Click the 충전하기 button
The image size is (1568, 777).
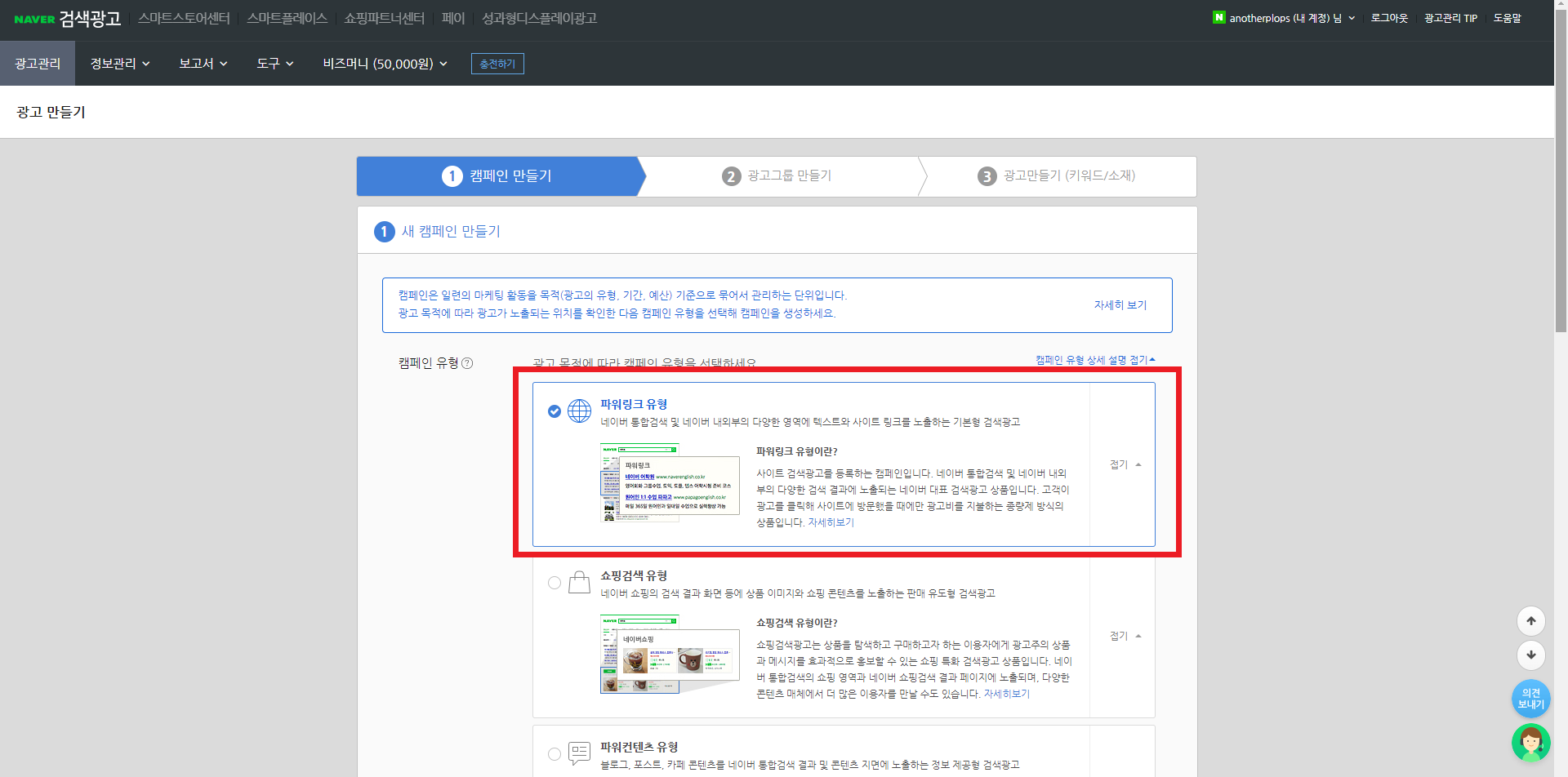pos(497,63)
